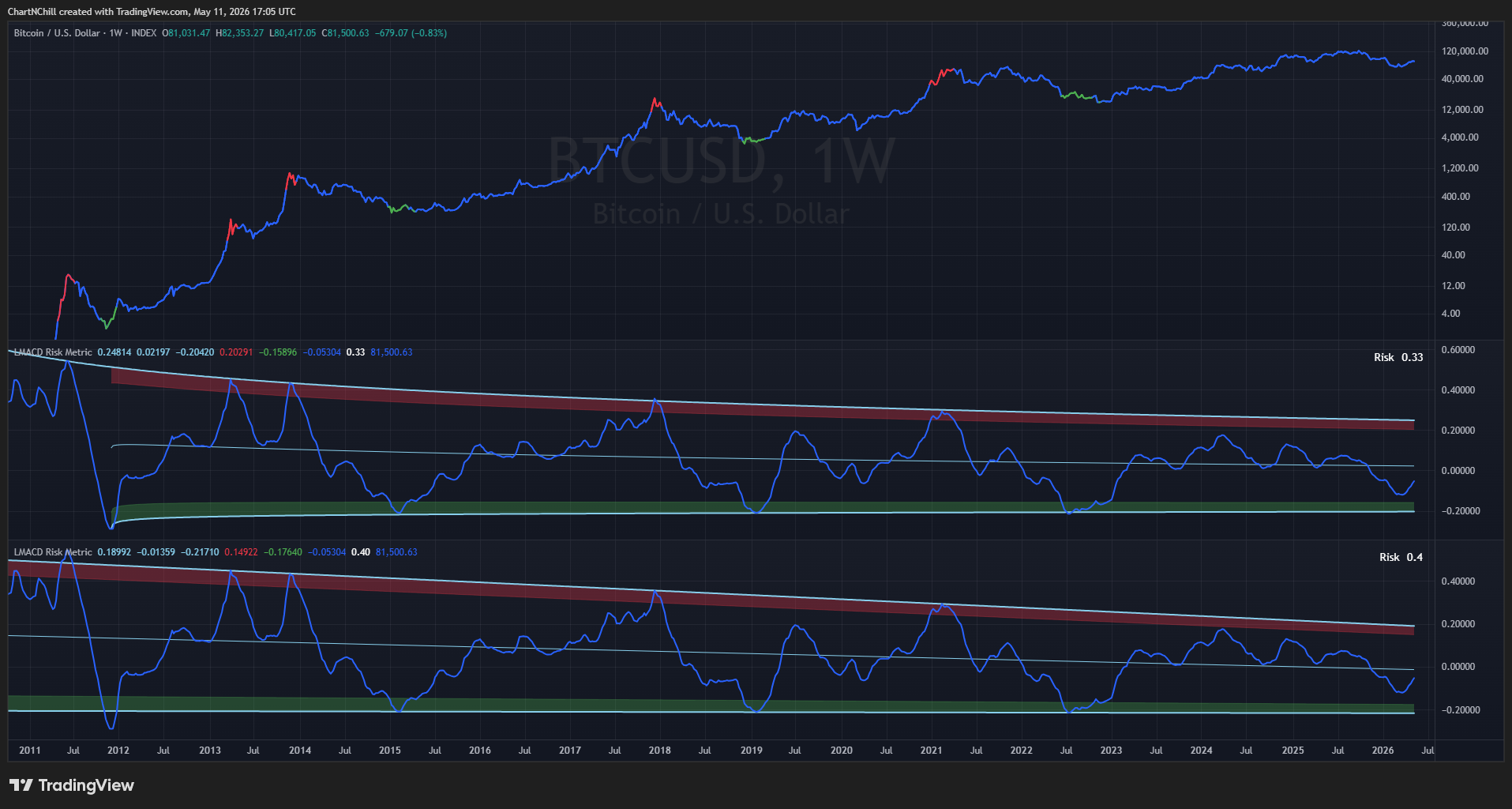Click the high value H82,353.27
The image size is (1512, 809).
pos(240,33)
